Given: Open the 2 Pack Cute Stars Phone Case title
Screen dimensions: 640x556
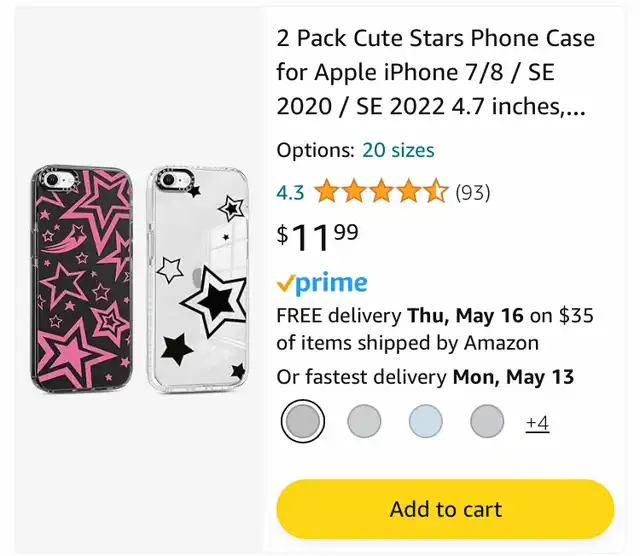Looking at the screenshot, I should point(436,72).
